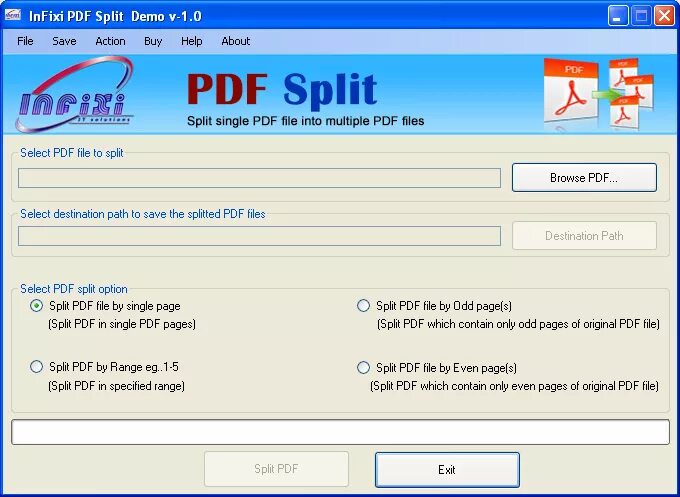Click 'Split single PDF file into multiple PDF files'
This screenshot has width=680, height=497.
coord(305,121)
